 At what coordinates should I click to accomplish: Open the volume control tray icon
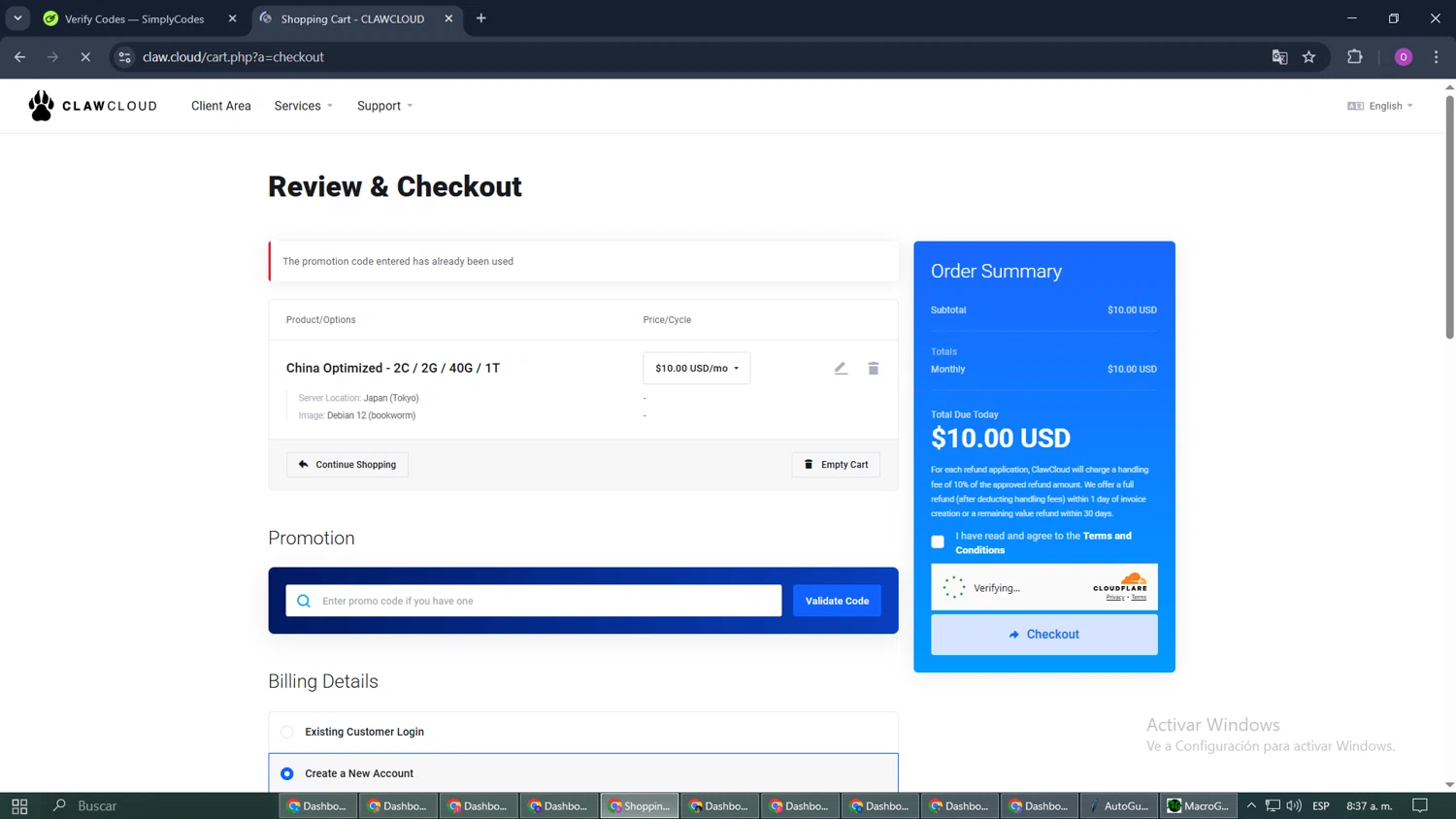click(x=1294, y=806)
